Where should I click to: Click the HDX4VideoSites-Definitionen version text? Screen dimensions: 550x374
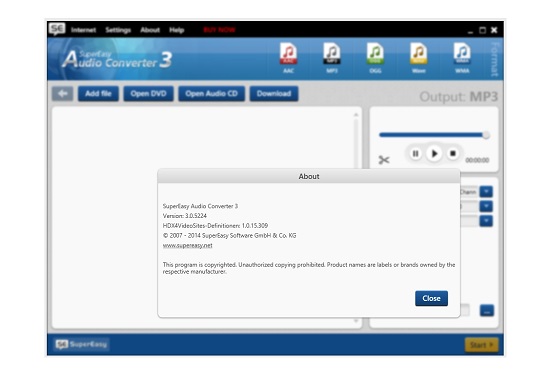coord(215,226)
